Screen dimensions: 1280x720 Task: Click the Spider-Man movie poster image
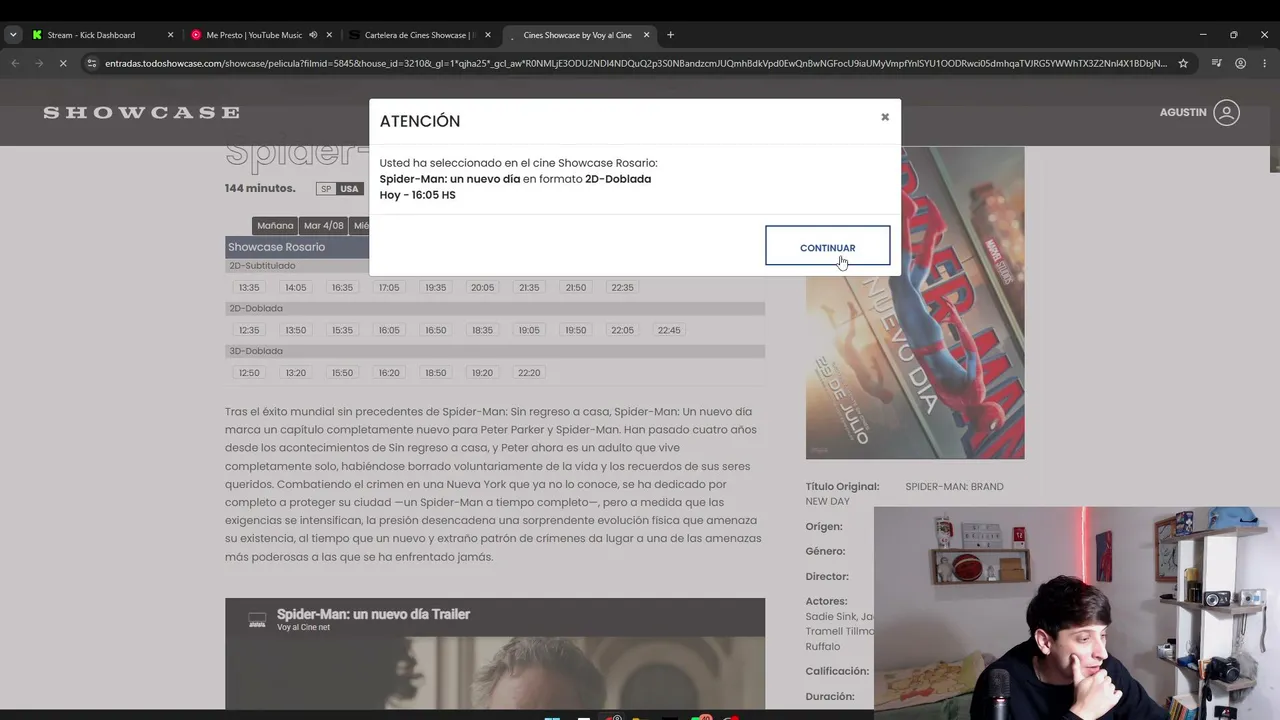pyautogui.click(x=915, y=303)
